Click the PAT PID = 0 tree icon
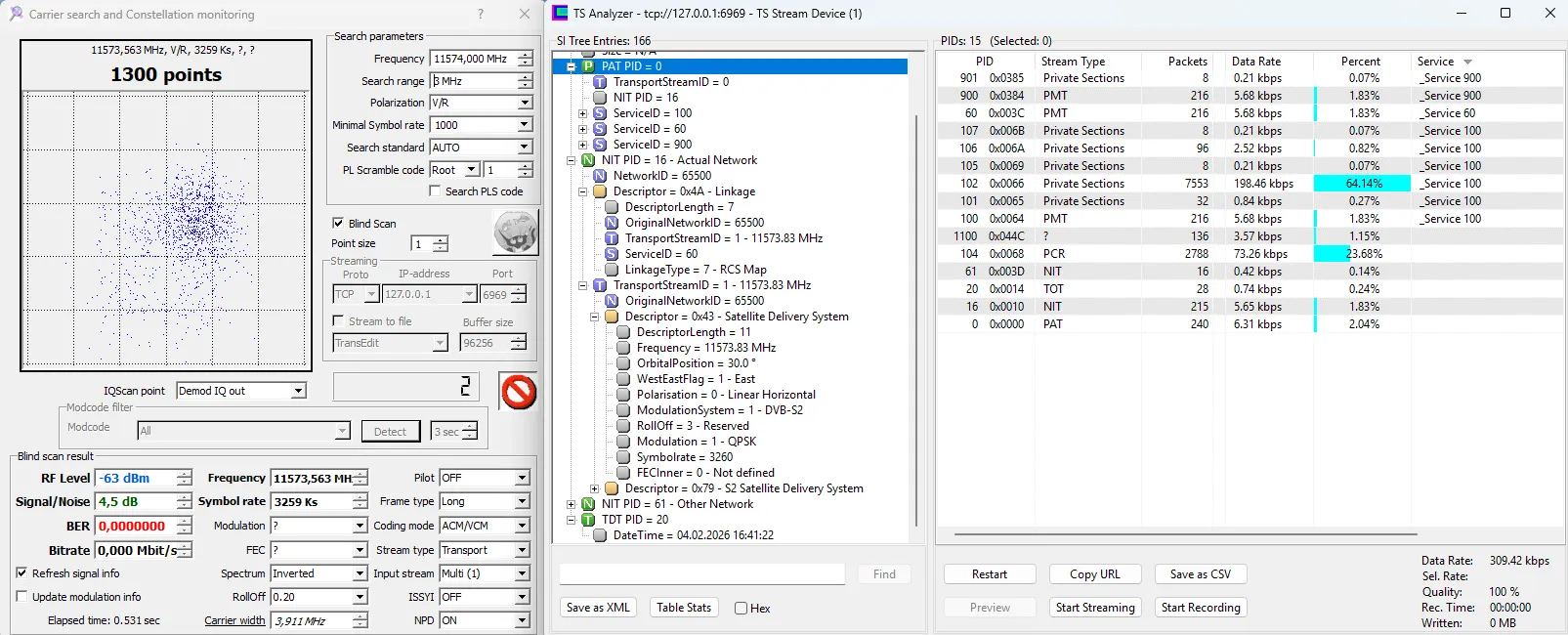The height and width of the screenshot is (635, 1568). tap(588, 66)
